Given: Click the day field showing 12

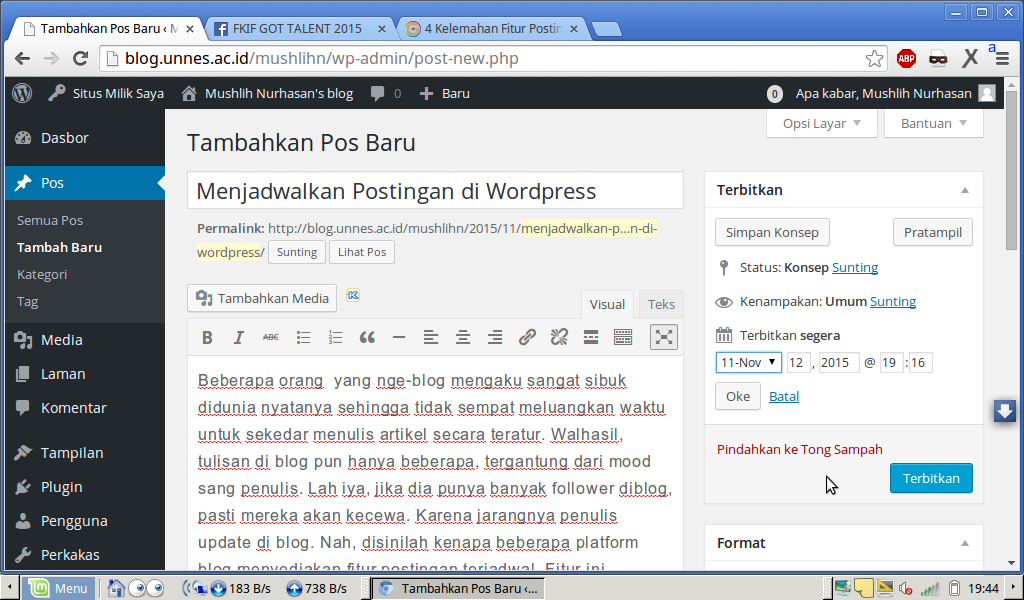Looking at the screenshot, I should click(x=798, y=362).
